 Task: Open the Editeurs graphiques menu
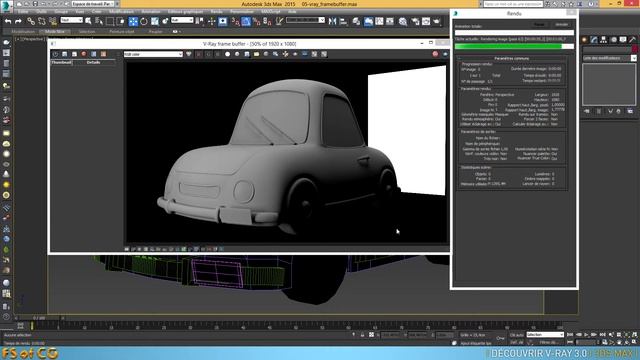tap(185, 11)
